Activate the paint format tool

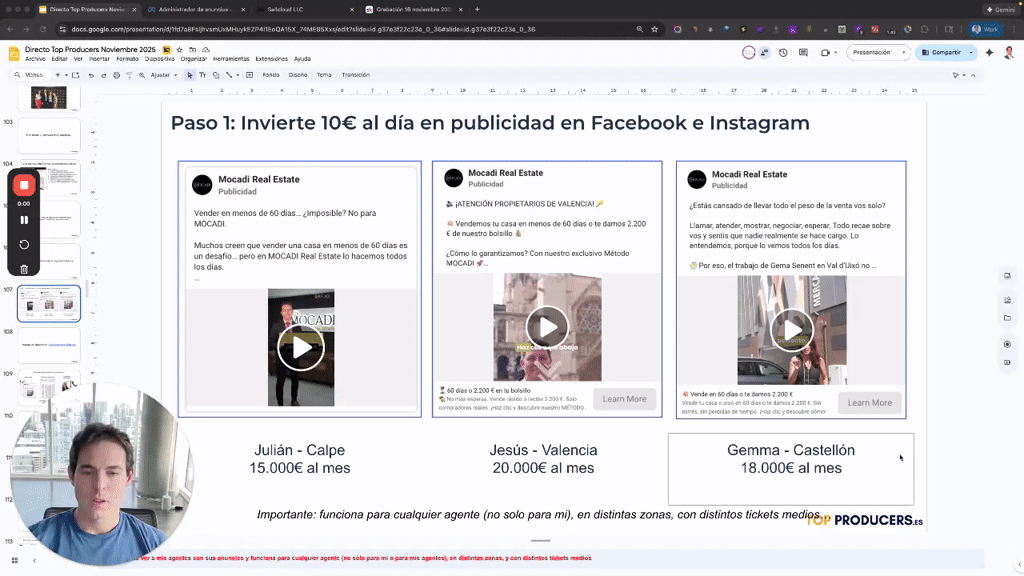click(129, 74)
